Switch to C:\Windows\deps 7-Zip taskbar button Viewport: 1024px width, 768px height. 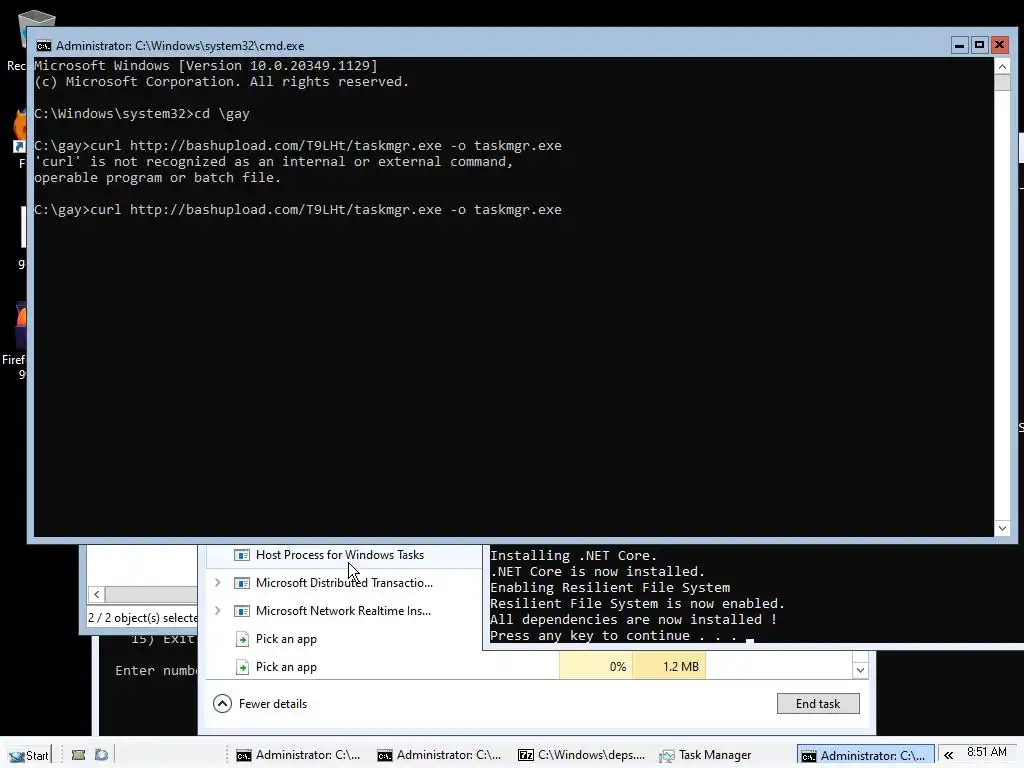pos(581,755)
